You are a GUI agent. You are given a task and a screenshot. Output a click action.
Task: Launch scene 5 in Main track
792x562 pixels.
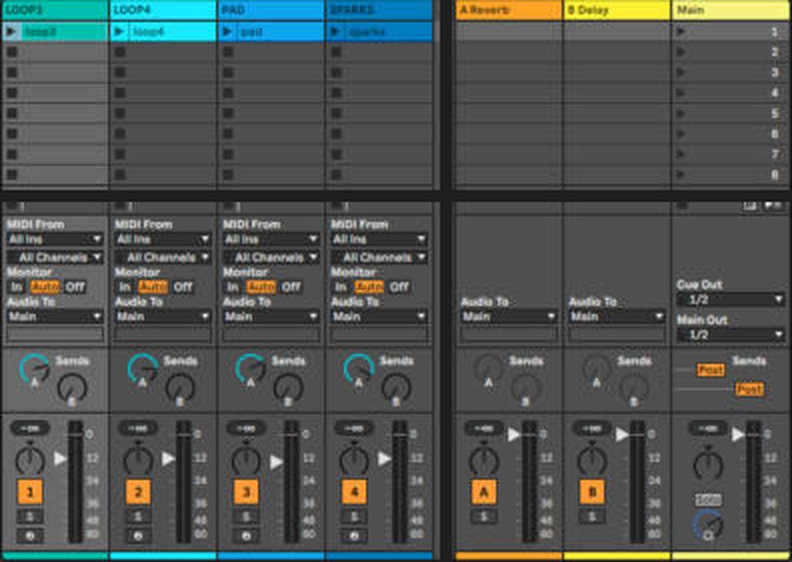coord(680,113)
